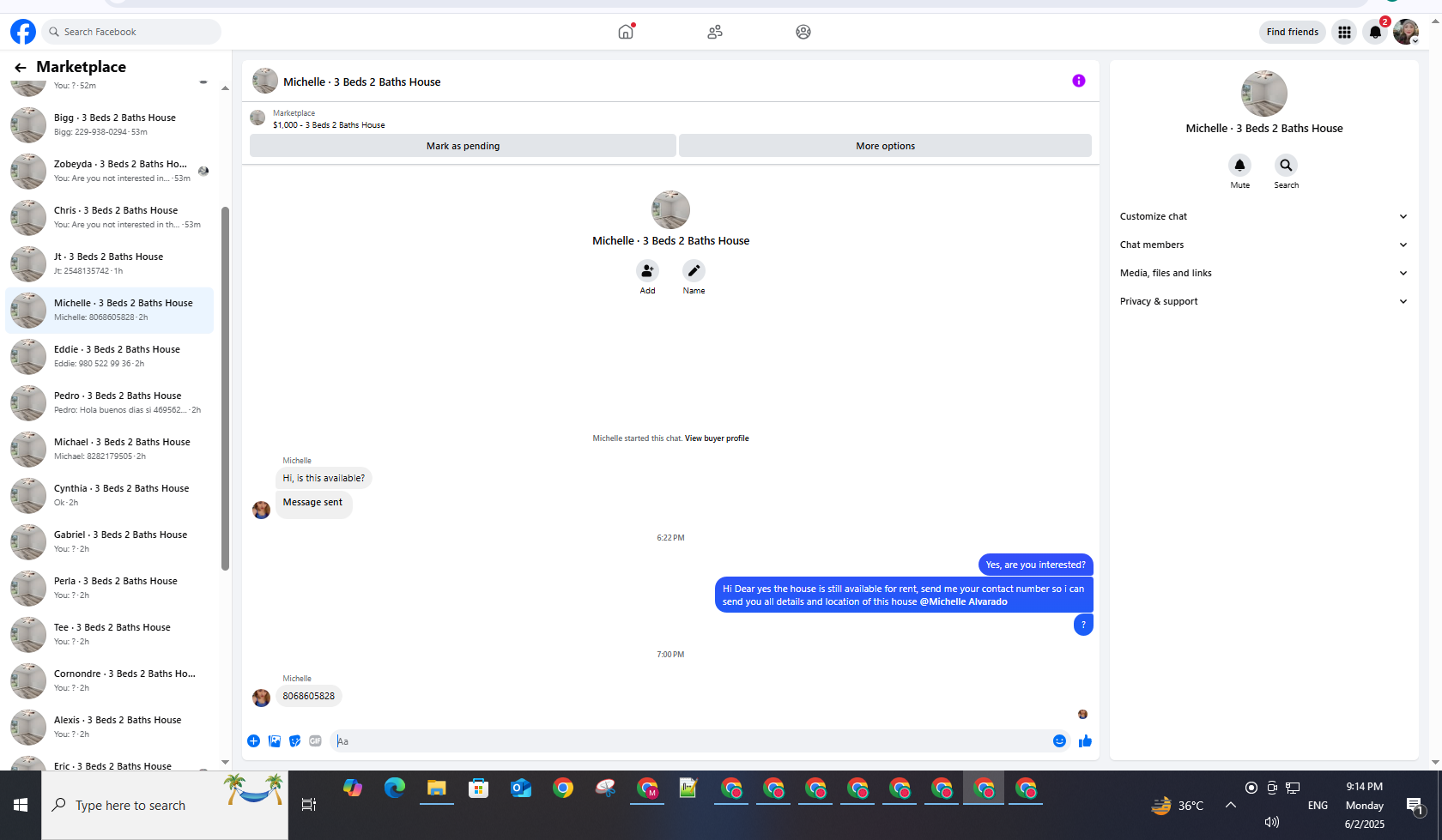Mute this conversation bell icon

[1239, 166]
